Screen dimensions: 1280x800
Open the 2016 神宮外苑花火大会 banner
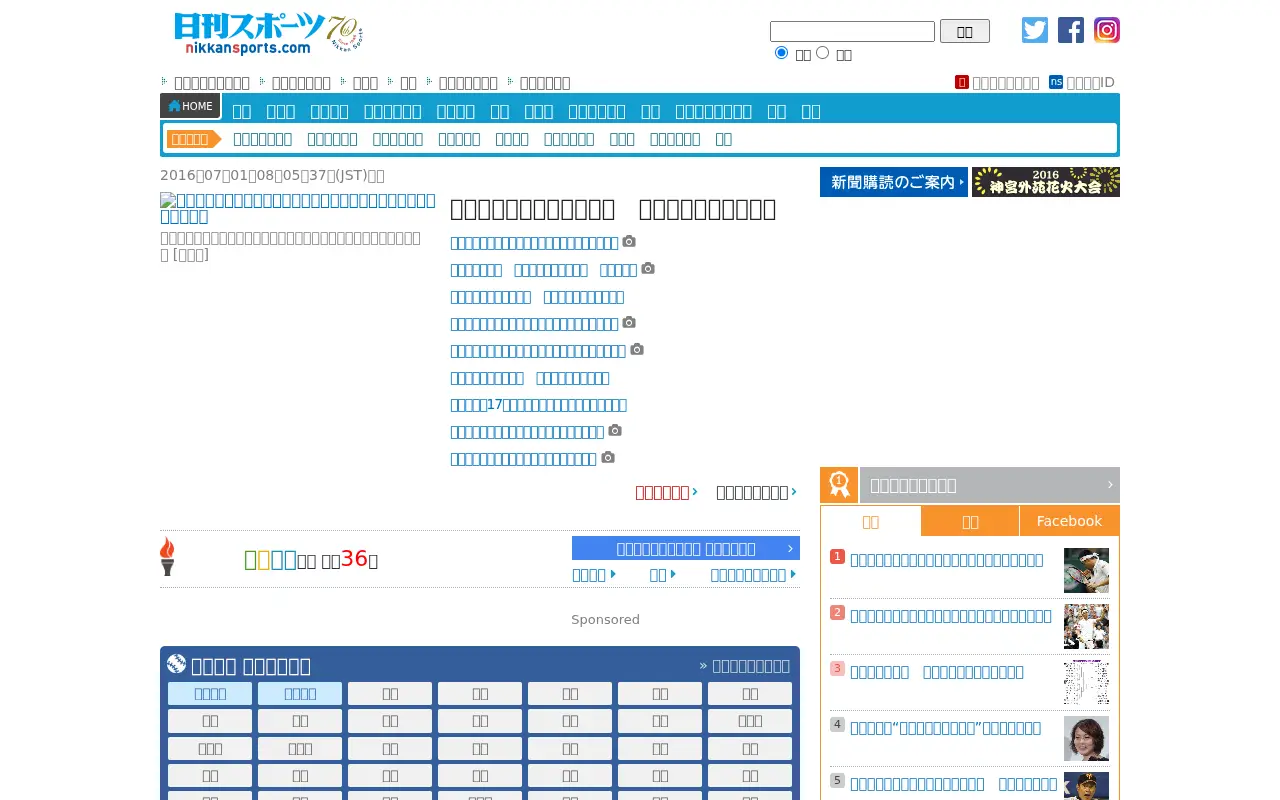coord(1046,182)
